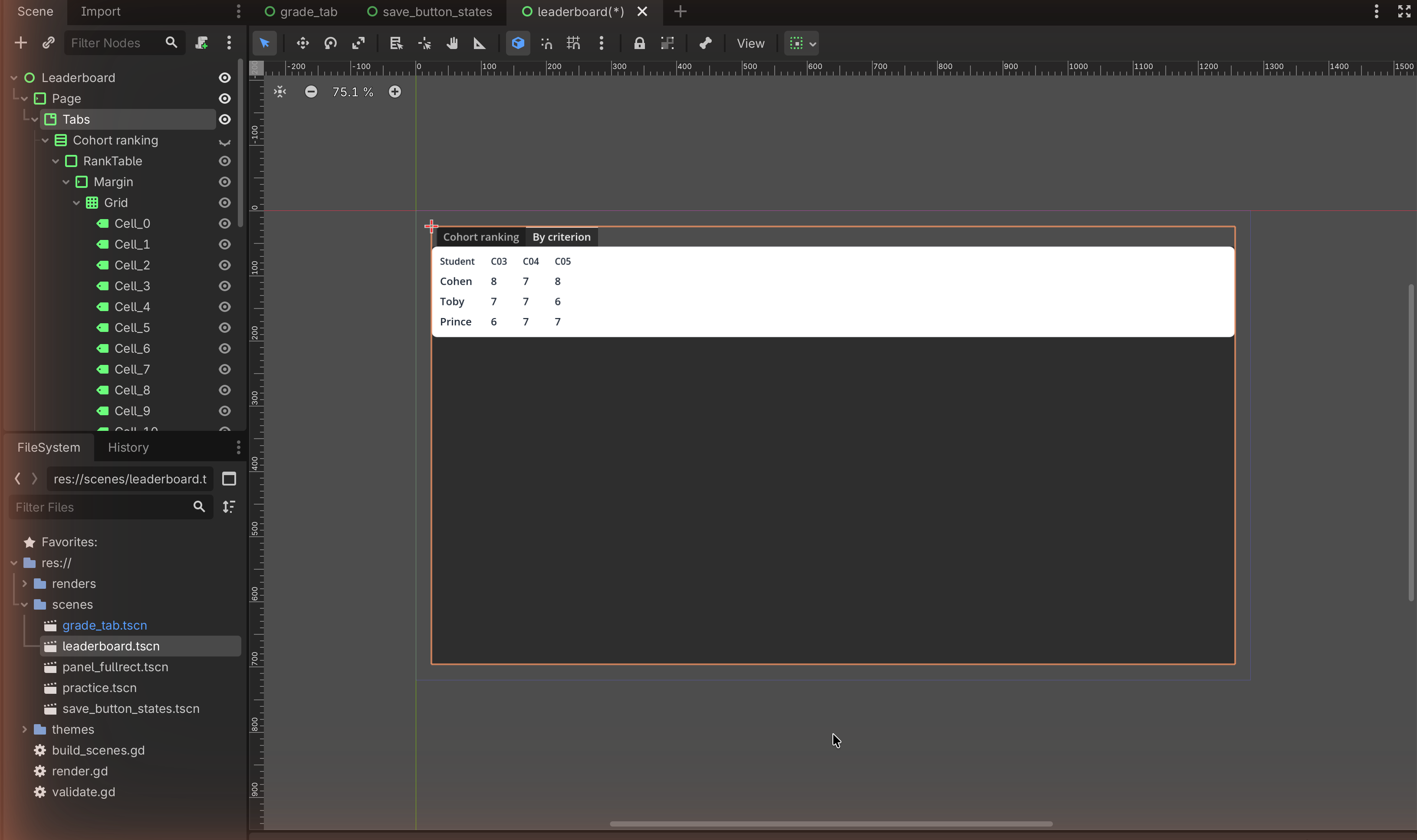Viewport: 1417px width, 840px height.
Task: Group selected node children
Action: [667, 43]
